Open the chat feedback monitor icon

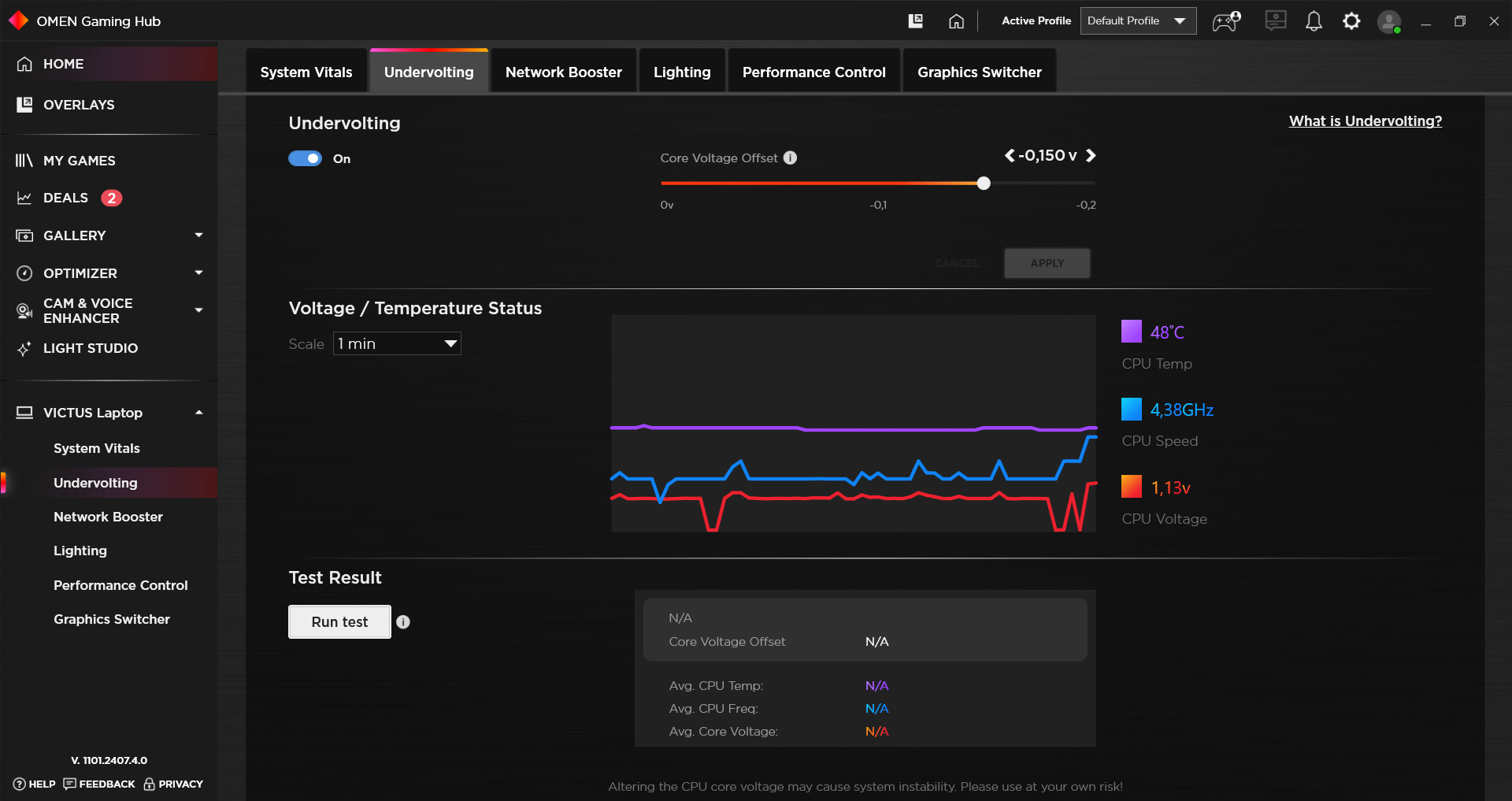(x=1276, y=20)
